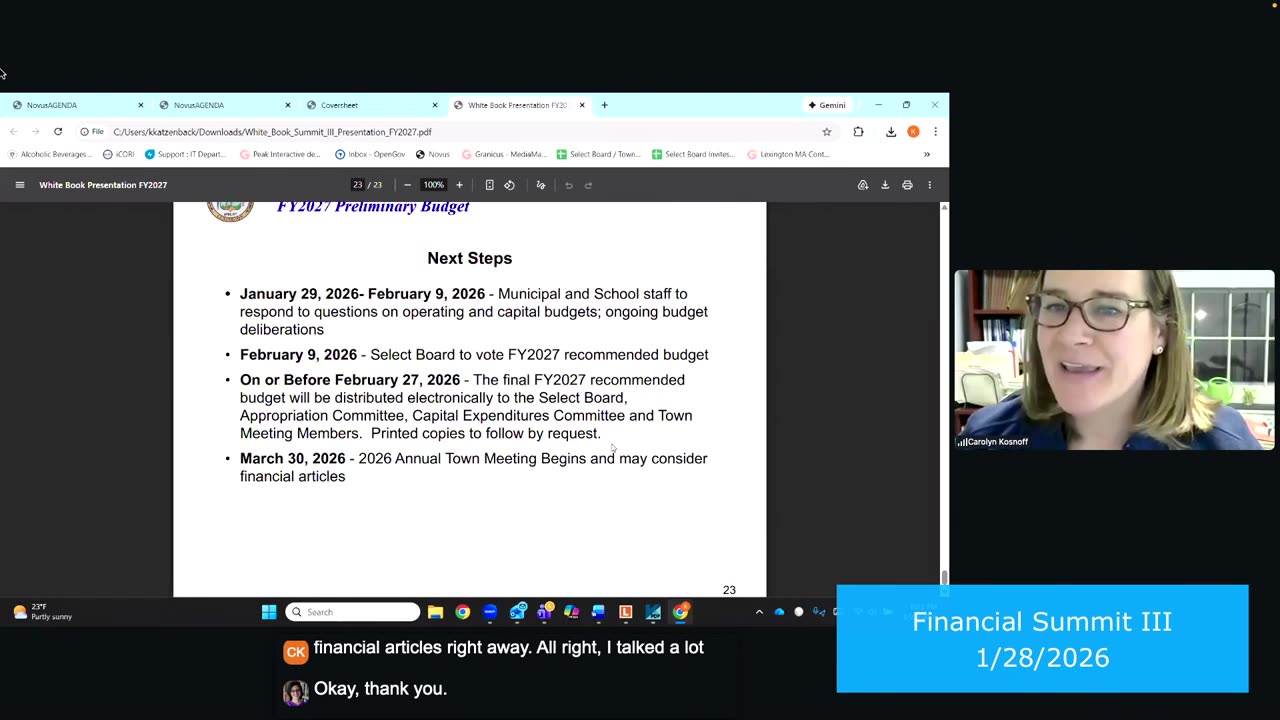Open the iCORI bookmark
This screenshot has width=1280, height=720.
[x=118, y=154]
